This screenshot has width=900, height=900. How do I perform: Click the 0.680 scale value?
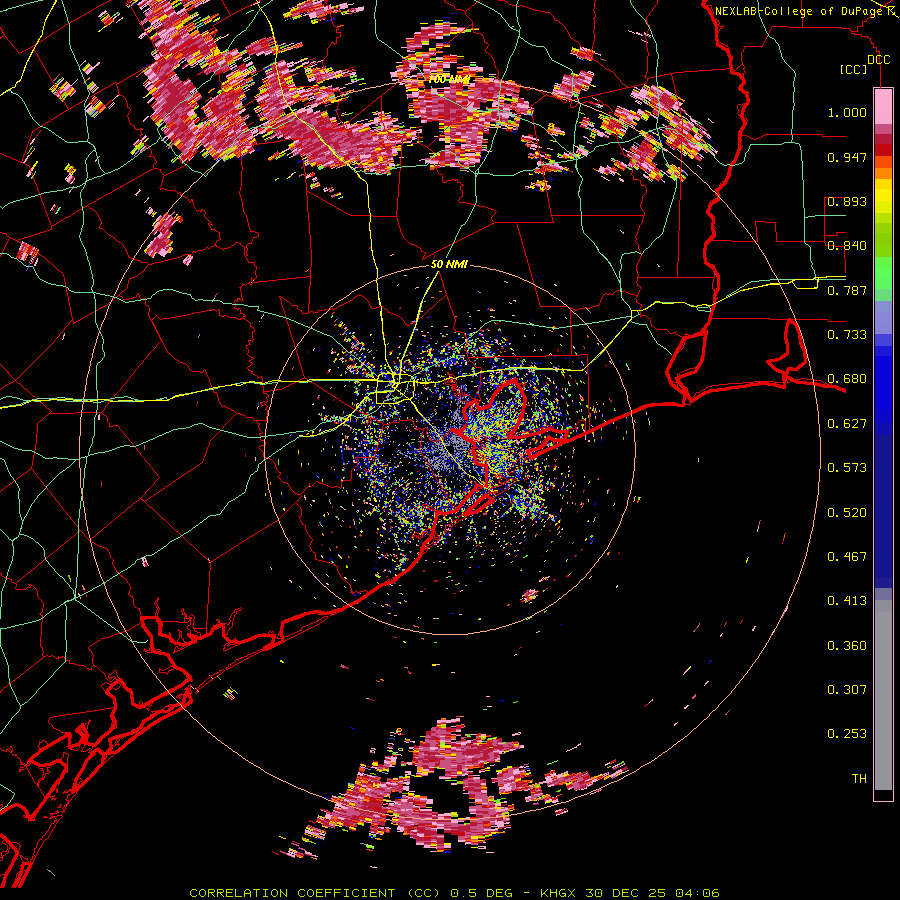[x=847, y=379]
